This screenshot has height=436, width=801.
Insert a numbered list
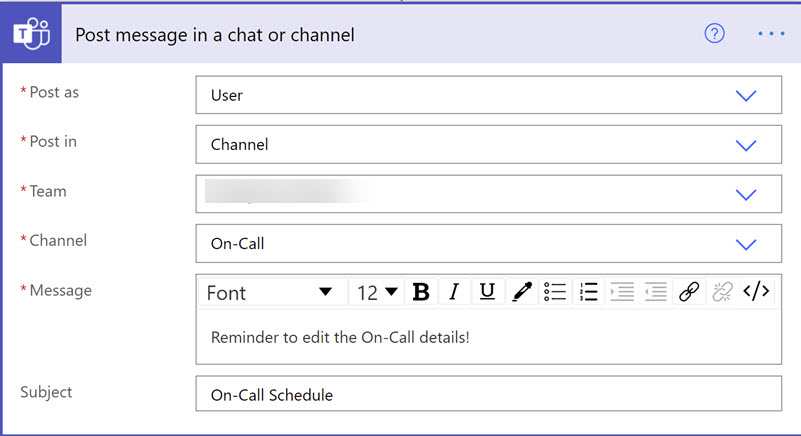click(588, 292)
